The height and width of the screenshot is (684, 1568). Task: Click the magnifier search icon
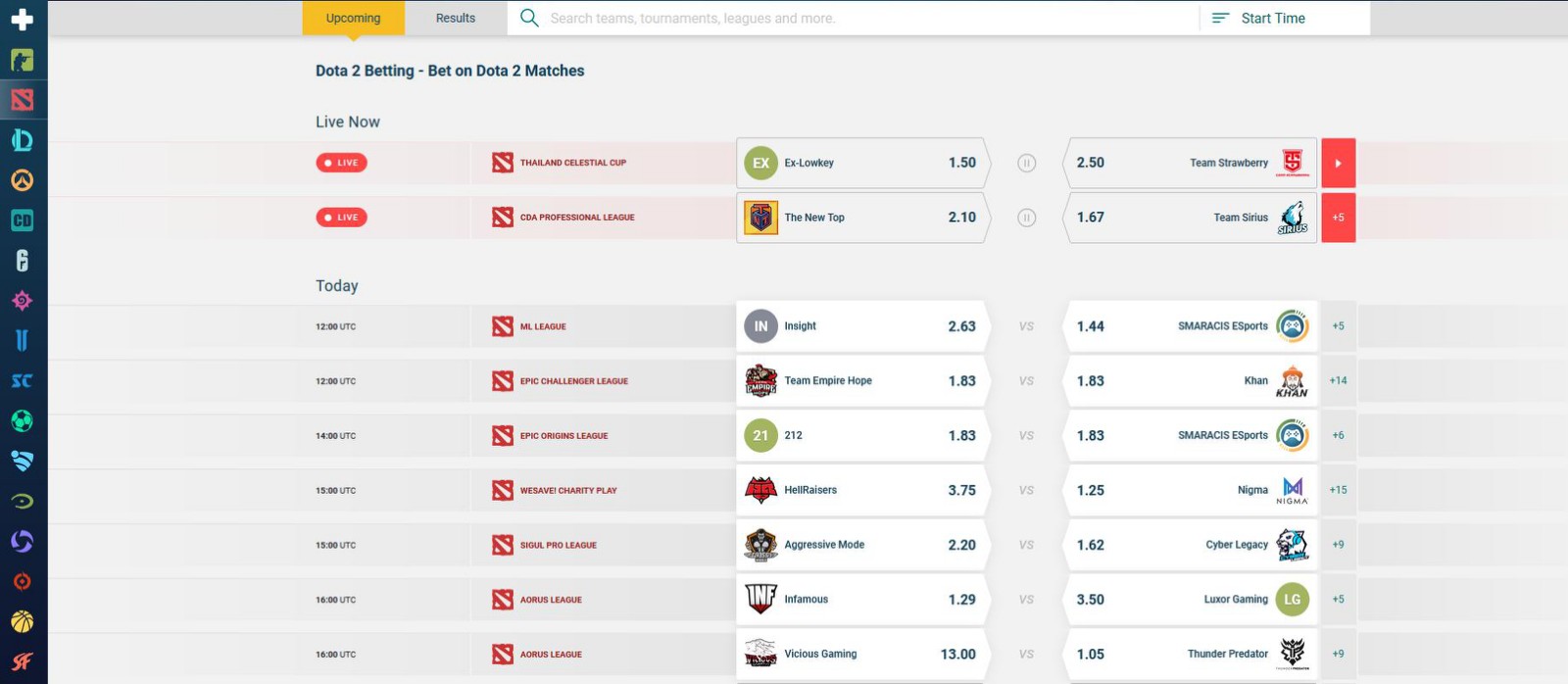tap(529, 18)
